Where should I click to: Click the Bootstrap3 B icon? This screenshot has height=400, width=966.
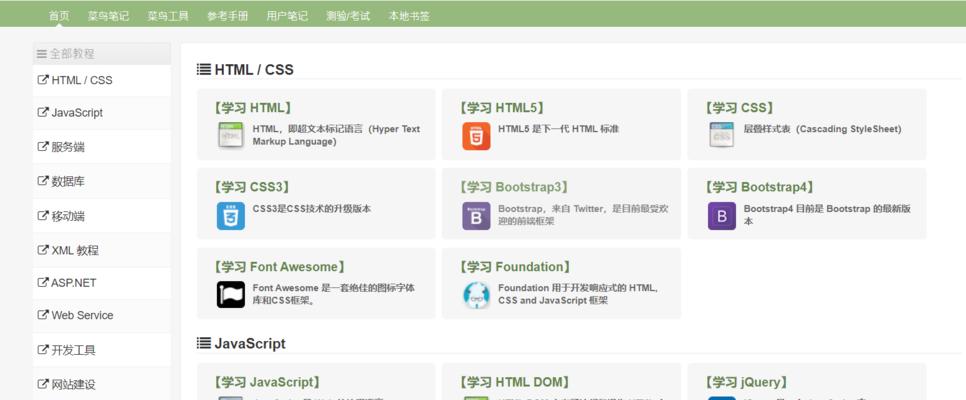point(476,216)
